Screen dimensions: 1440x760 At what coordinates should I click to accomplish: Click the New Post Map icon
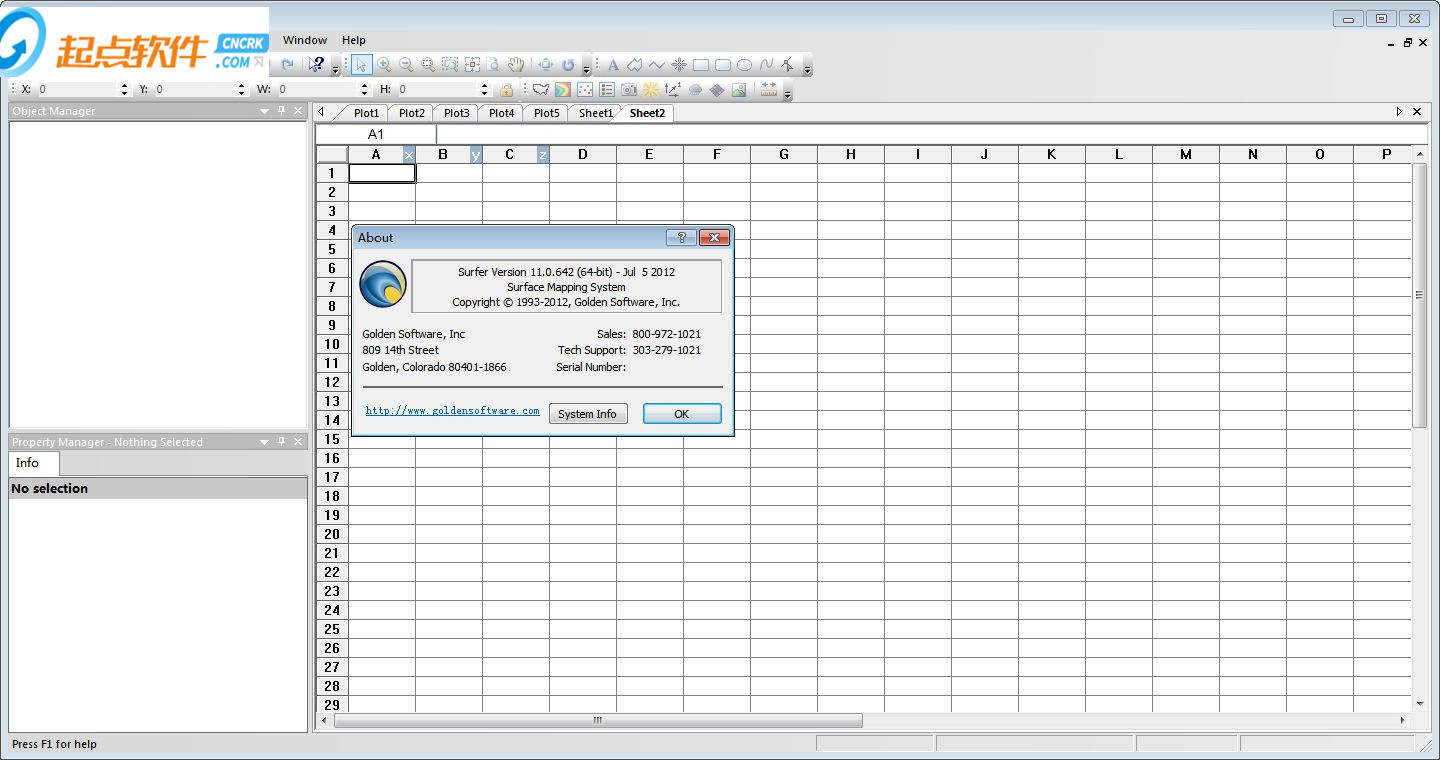click(585, 90)
